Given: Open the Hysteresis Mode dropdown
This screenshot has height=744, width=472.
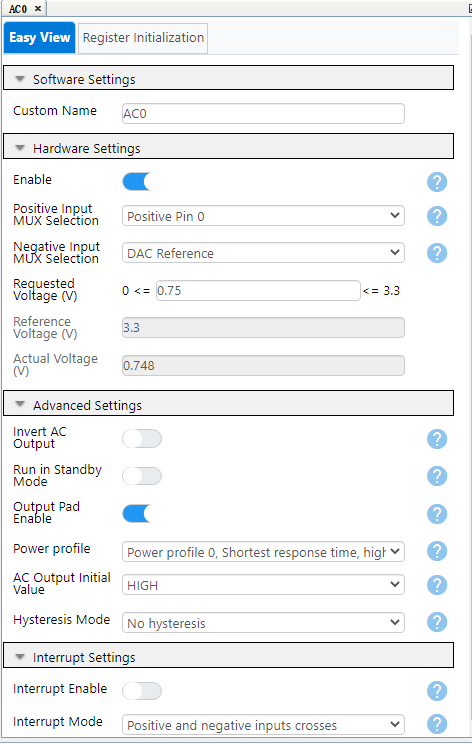Looking at the screenshot, I should [x=263, y=623].
